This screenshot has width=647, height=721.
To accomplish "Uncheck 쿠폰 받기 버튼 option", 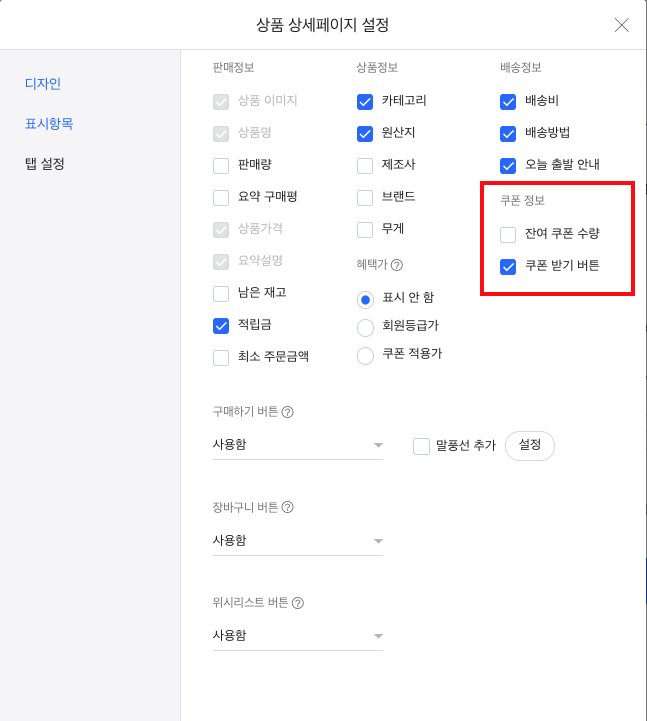I will tap(508, 266).
